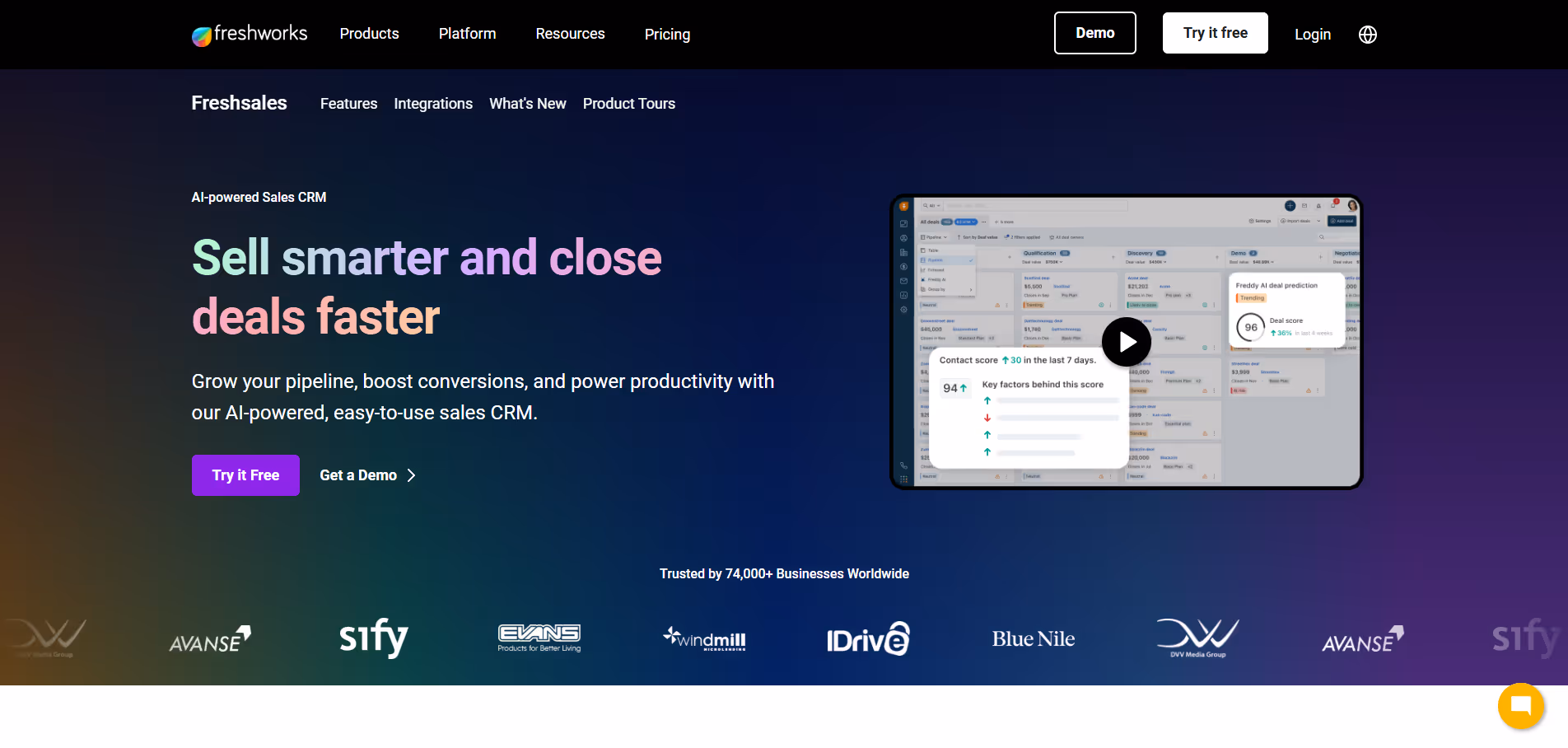Open the Login link
The height and width of the screenshot is (748, 1568).
(1312, 35)
